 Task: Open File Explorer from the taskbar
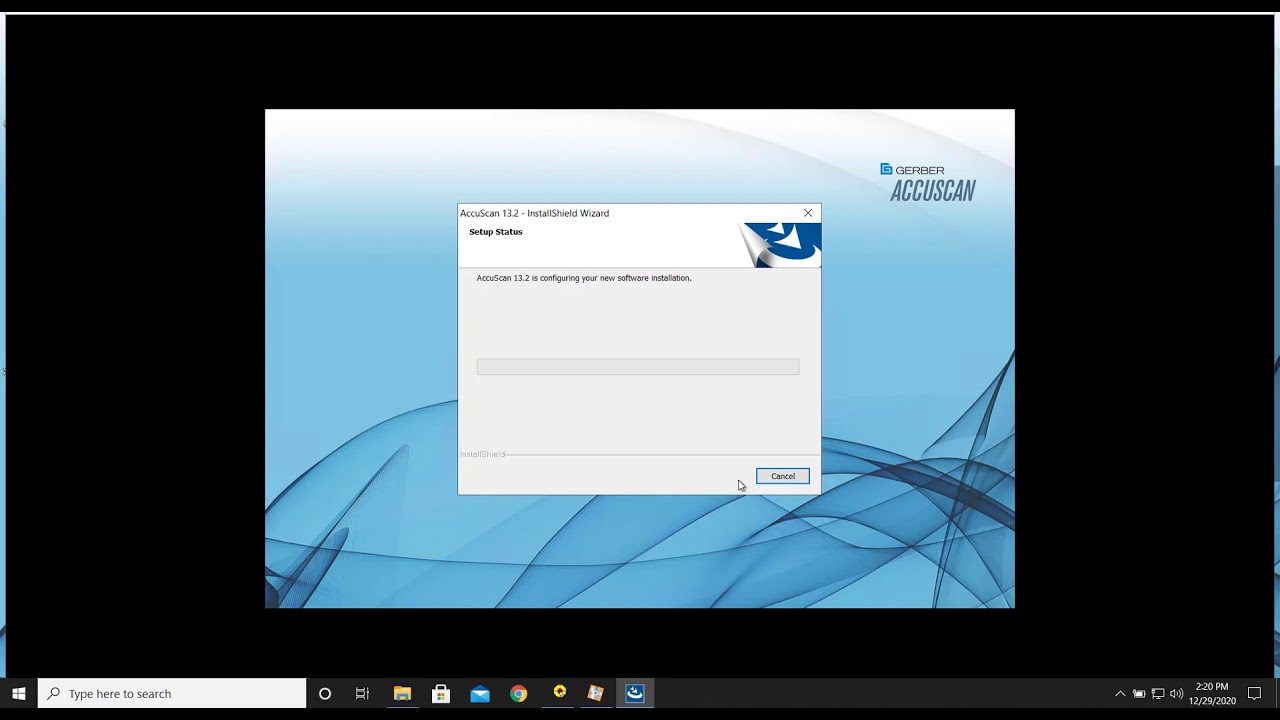point(402,693)
